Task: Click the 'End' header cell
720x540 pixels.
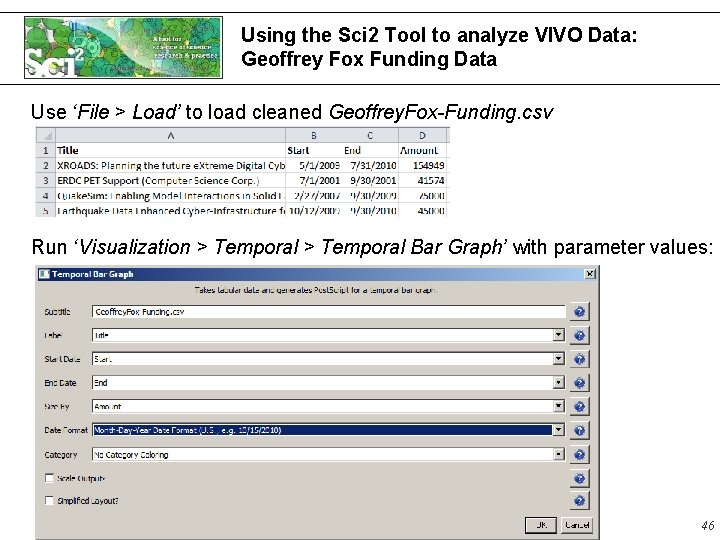Action: (x=370, y=150)
